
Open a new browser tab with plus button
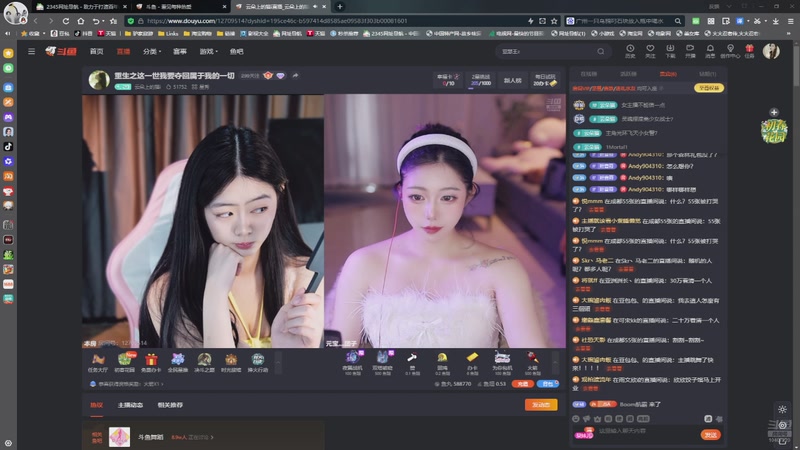[x=339, y=7]
